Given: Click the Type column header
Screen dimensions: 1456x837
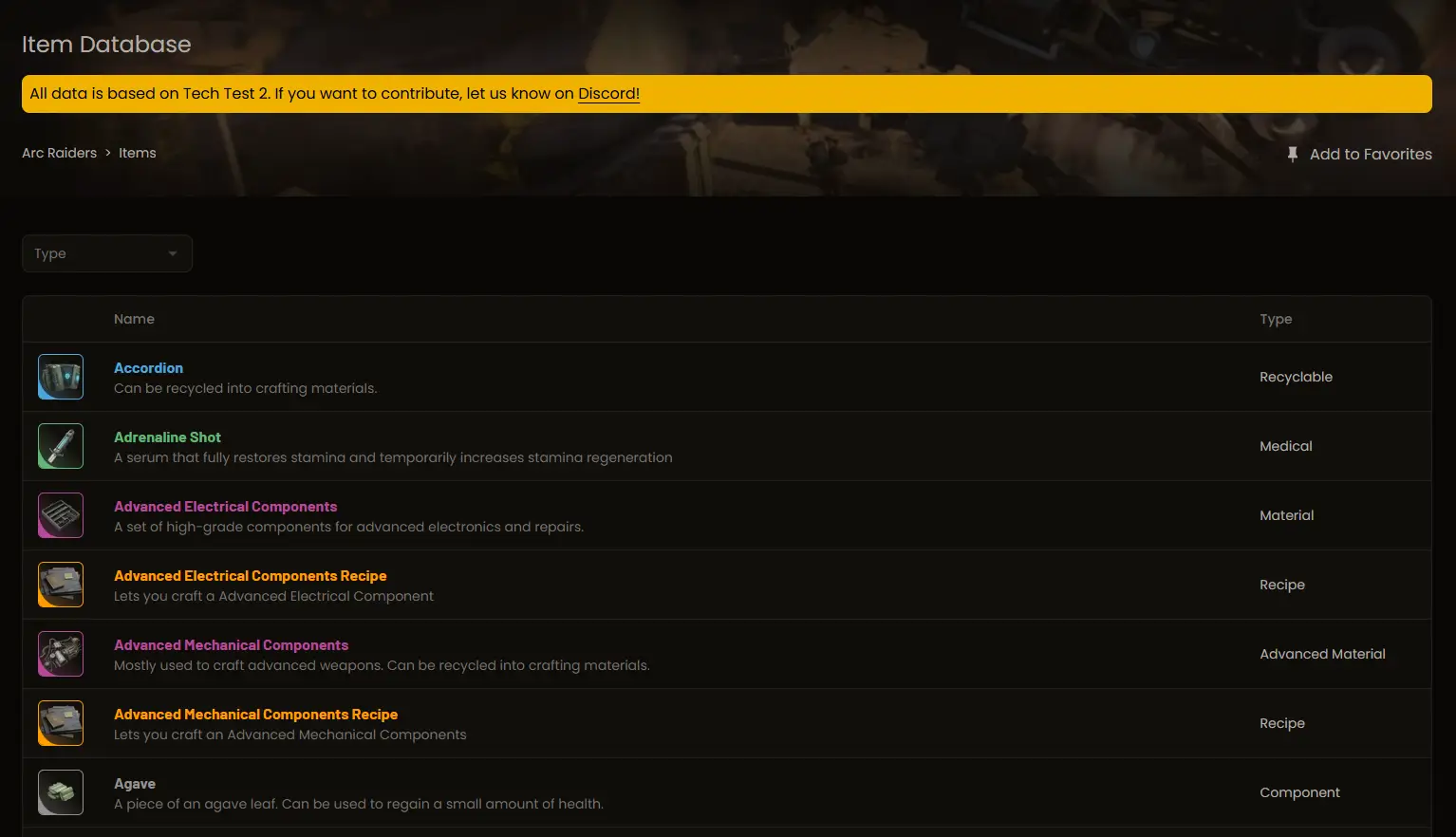Looking at the screenshot, I should (x=1275, y=319).
